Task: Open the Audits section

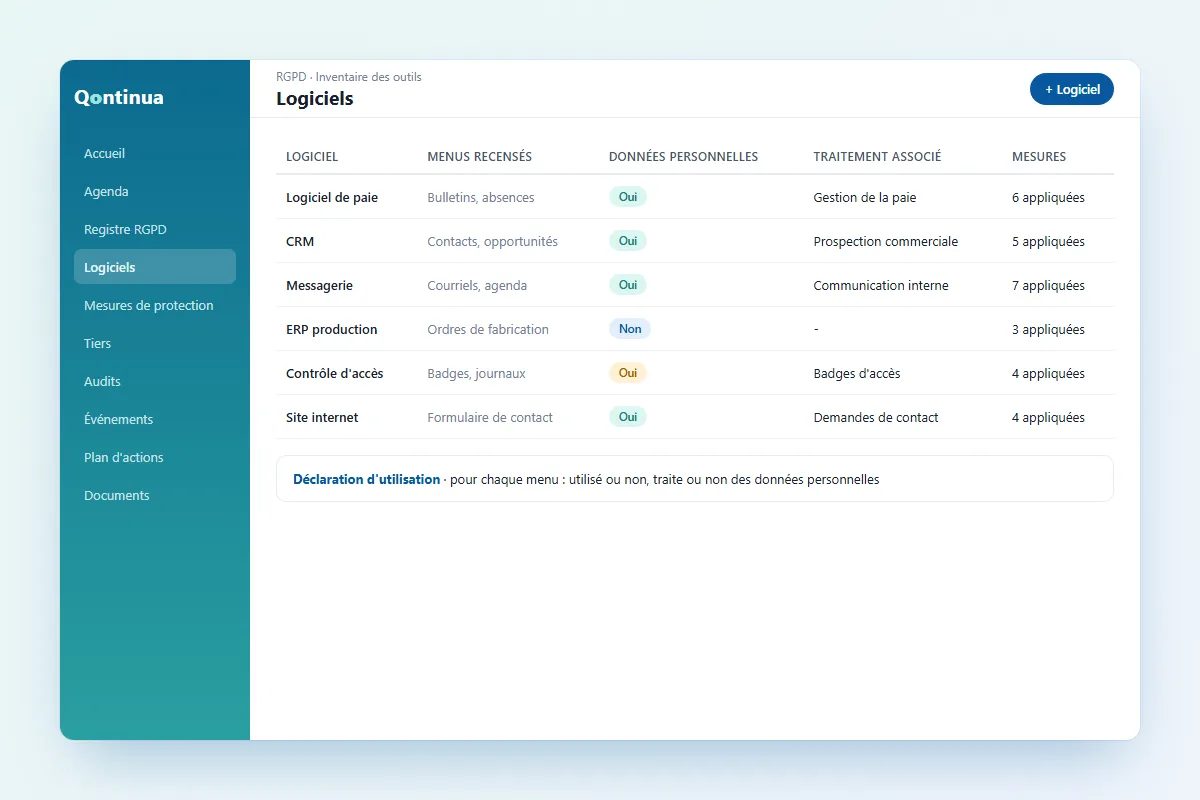Action: [155, 381]
